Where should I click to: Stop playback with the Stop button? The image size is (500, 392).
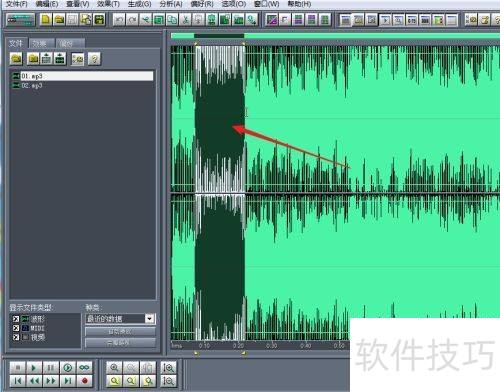coord(18,368)
